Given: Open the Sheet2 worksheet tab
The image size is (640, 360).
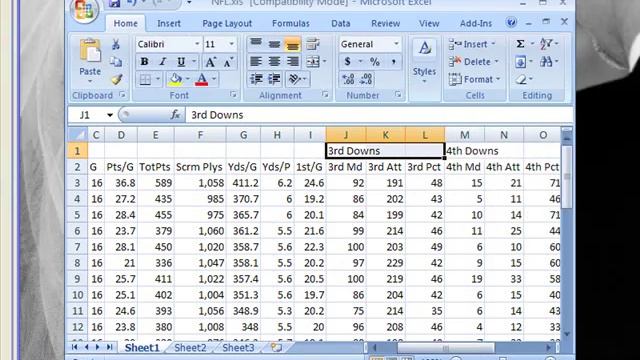Looking at the screenshot, I should 190,348.
